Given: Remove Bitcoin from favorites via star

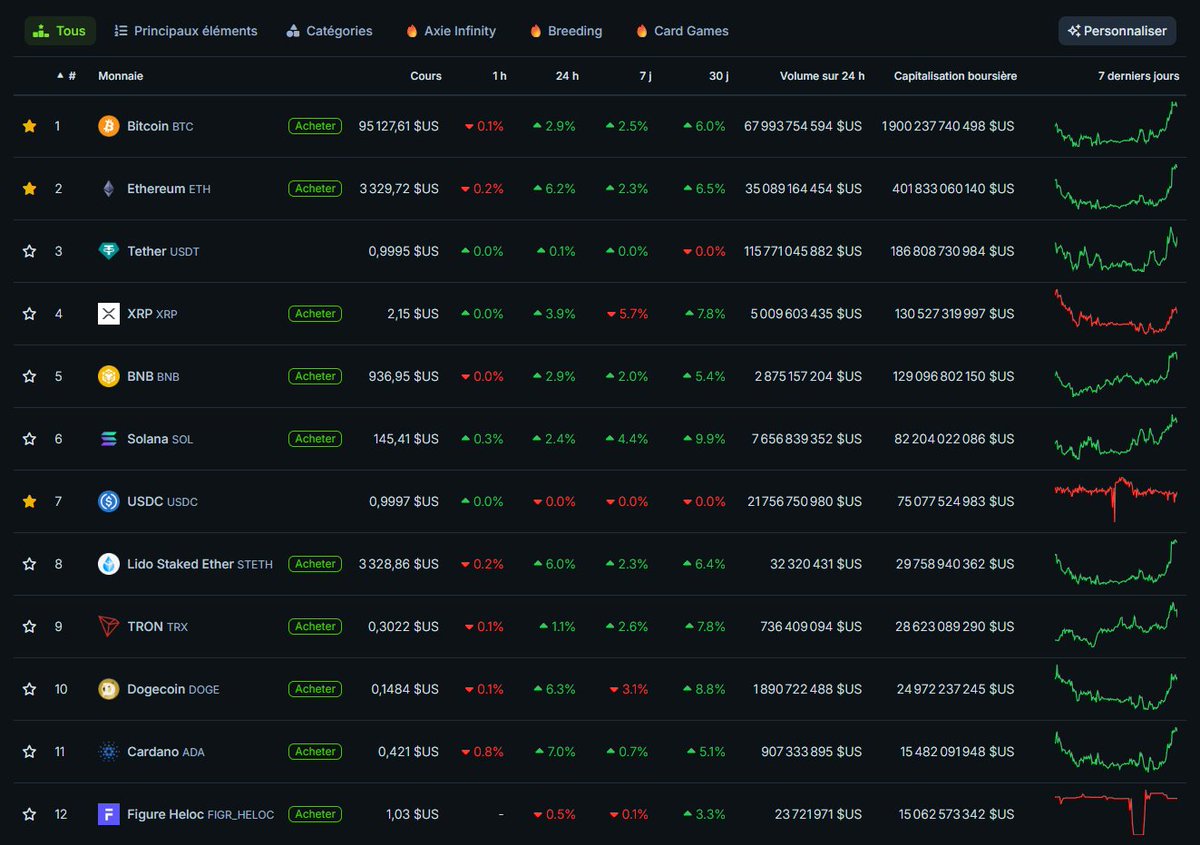Looking at the screenshot, I should [29, 126].
